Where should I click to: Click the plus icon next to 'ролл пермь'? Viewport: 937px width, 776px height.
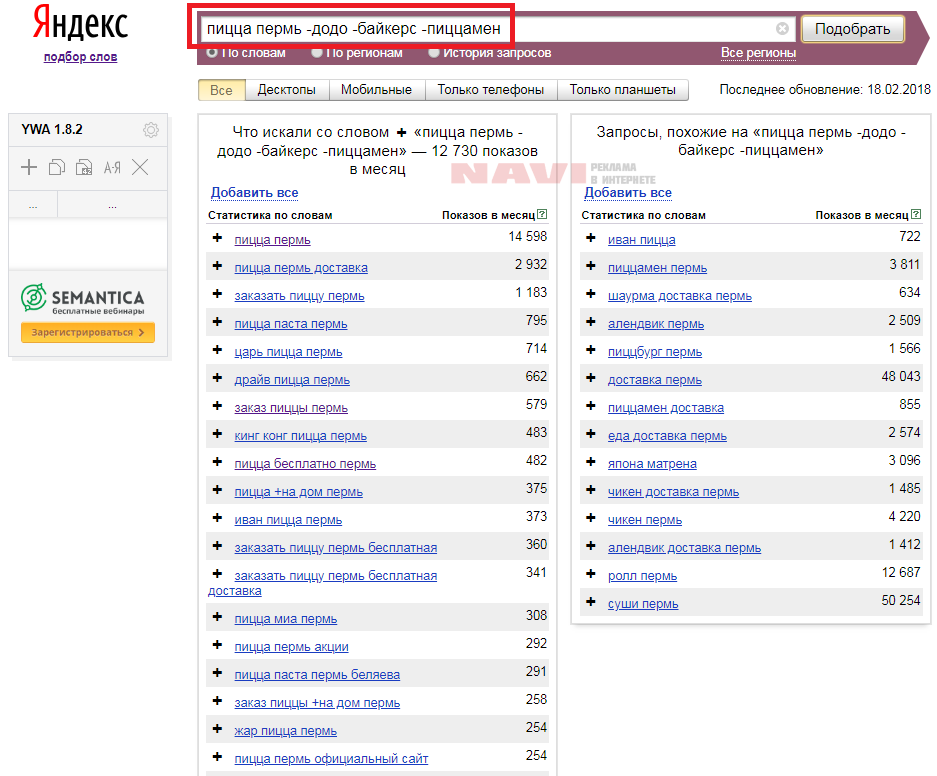[591, 574]
